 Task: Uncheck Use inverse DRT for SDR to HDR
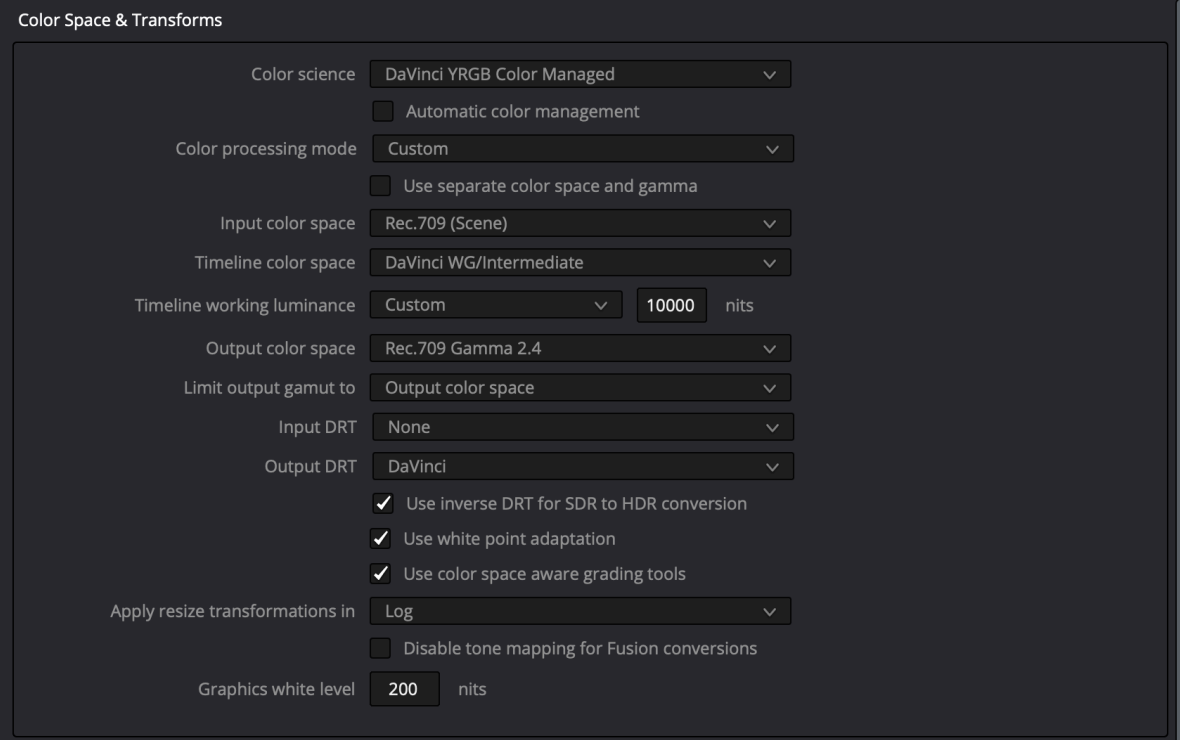pyautogui.click(x=382, y=503)
